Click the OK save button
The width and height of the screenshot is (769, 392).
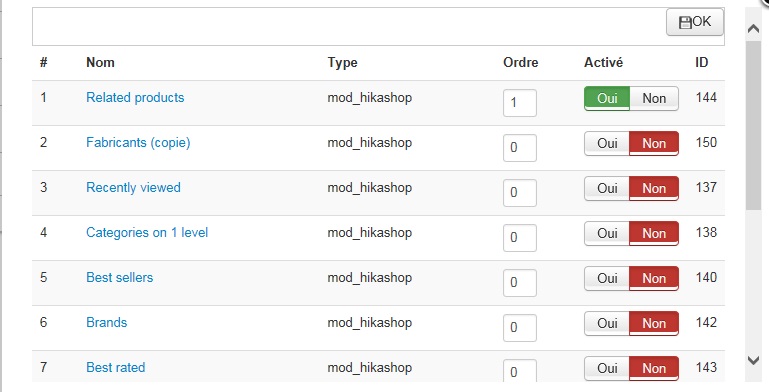pos(694,22)
